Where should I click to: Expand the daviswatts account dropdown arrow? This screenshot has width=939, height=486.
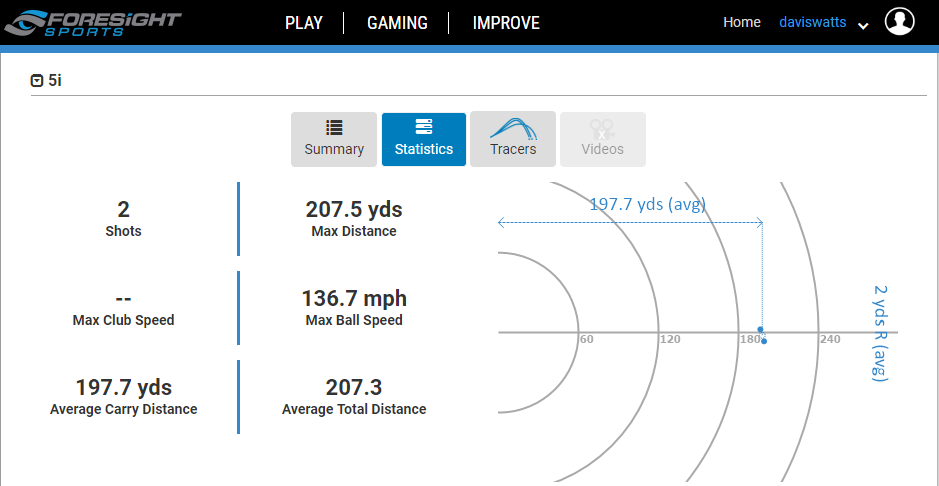pyautogui.click(x=863, y=26)
